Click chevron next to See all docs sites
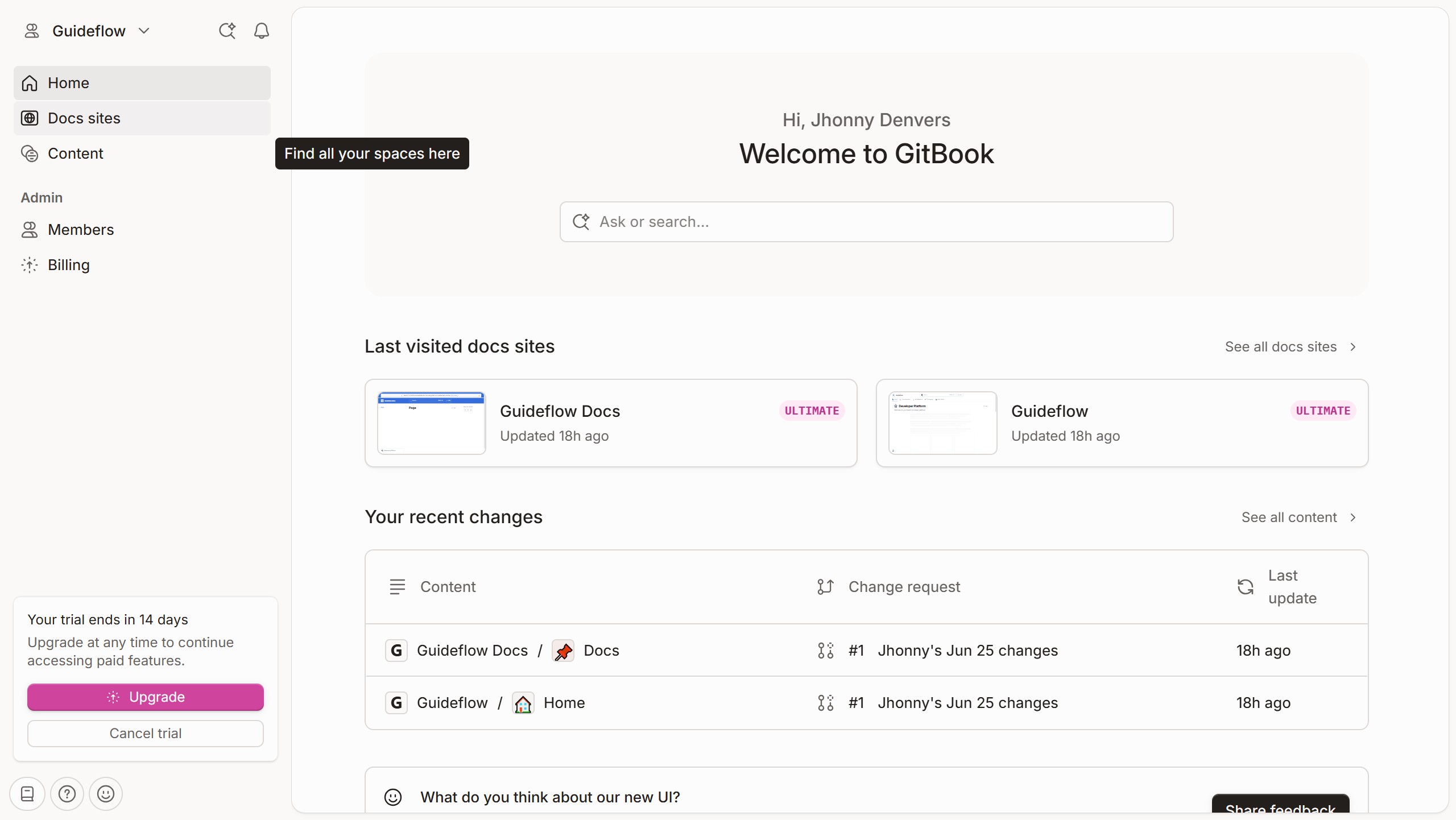The image size is (1456, 820). [1353, 347]
